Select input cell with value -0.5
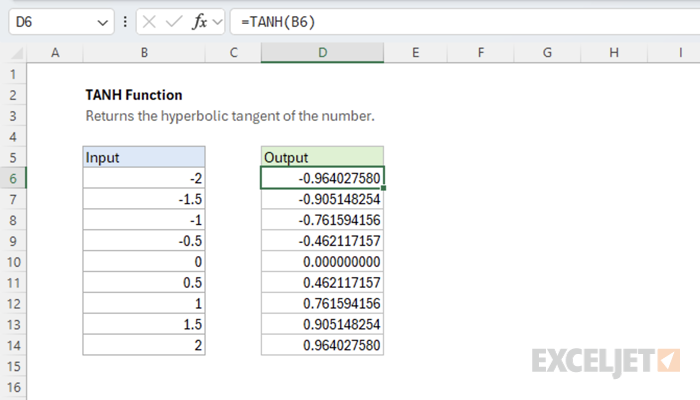 (x=144, y=241)
